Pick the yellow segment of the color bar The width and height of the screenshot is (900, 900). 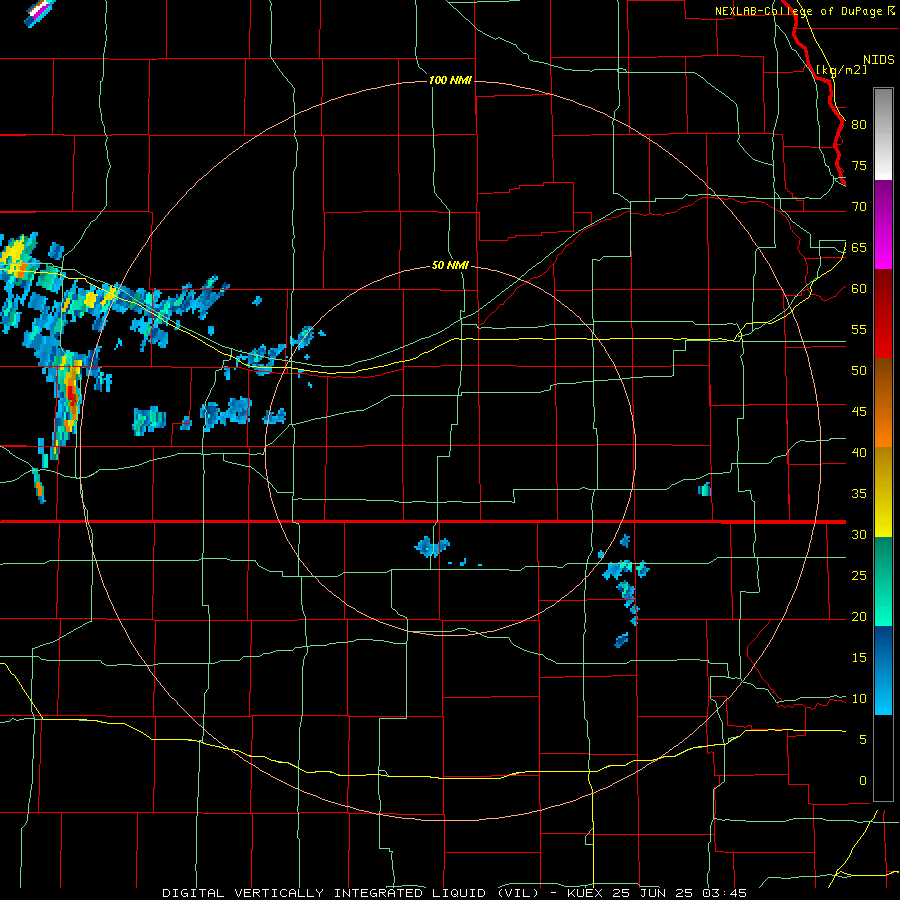coord(883,492)
